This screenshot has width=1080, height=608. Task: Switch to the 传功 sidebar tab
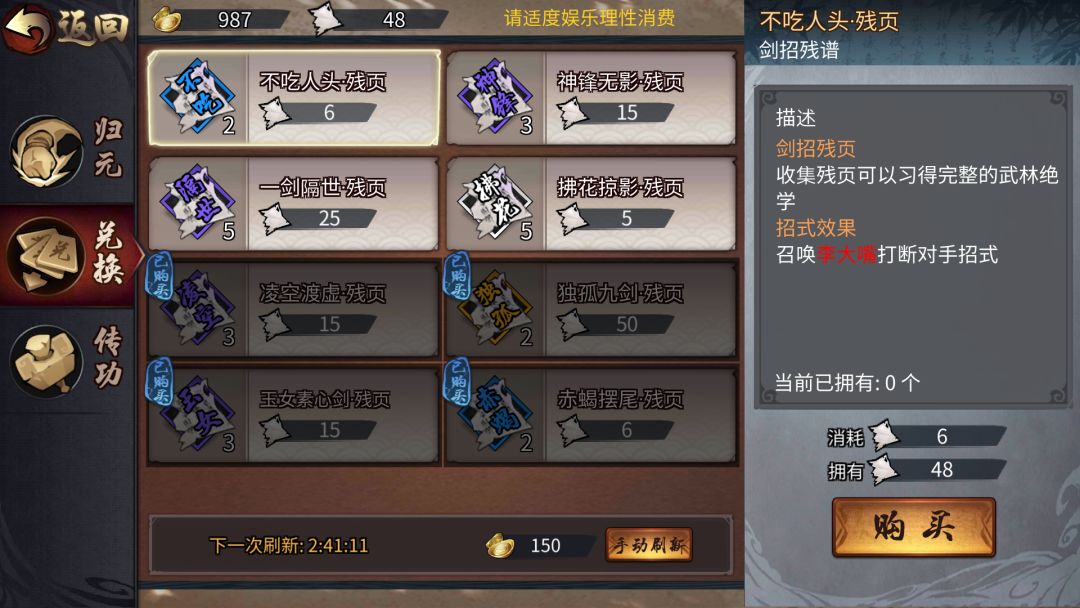coord(68,360)
